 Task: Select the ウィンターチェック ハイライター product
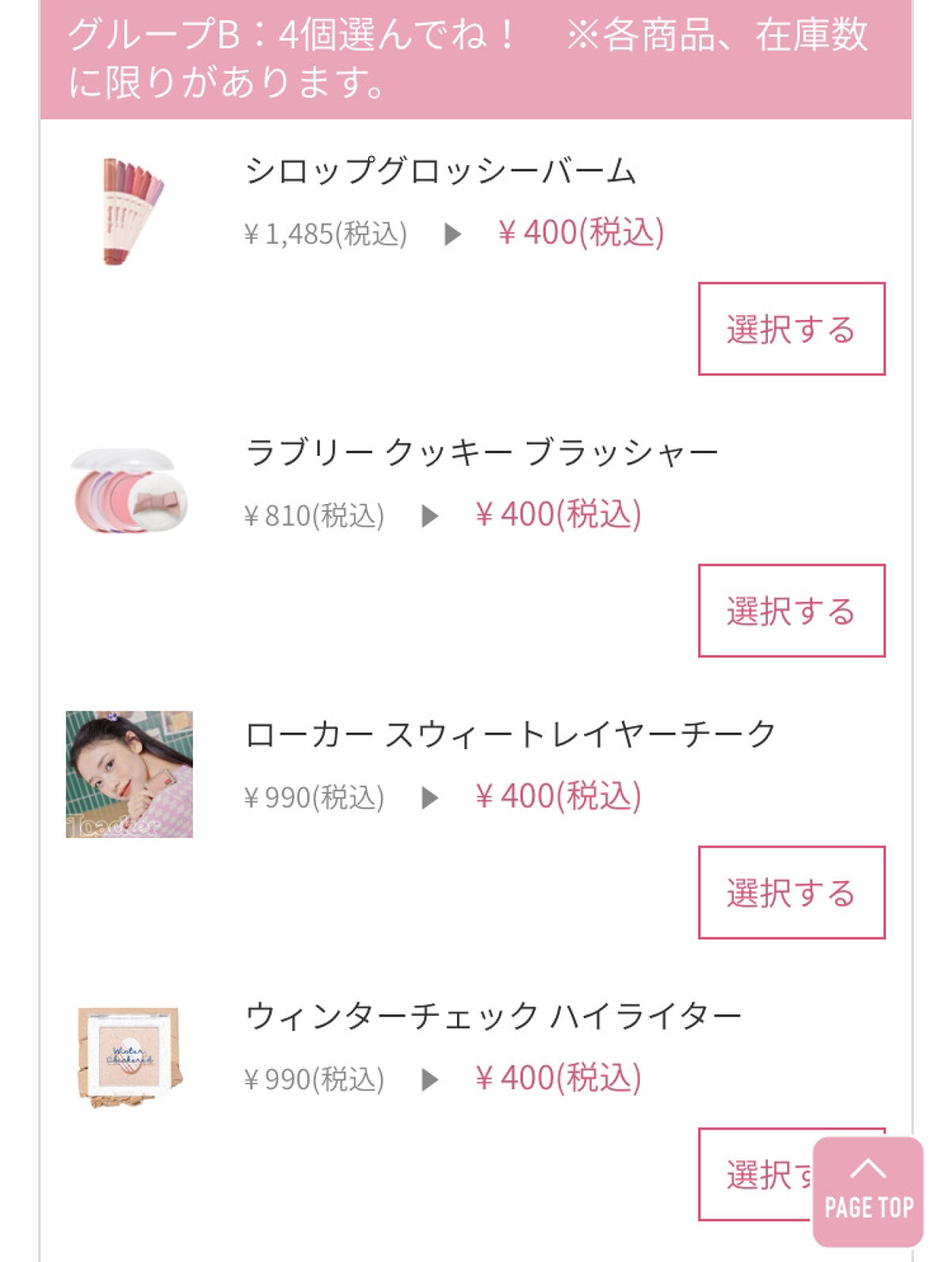click(x=754, y=1174)
